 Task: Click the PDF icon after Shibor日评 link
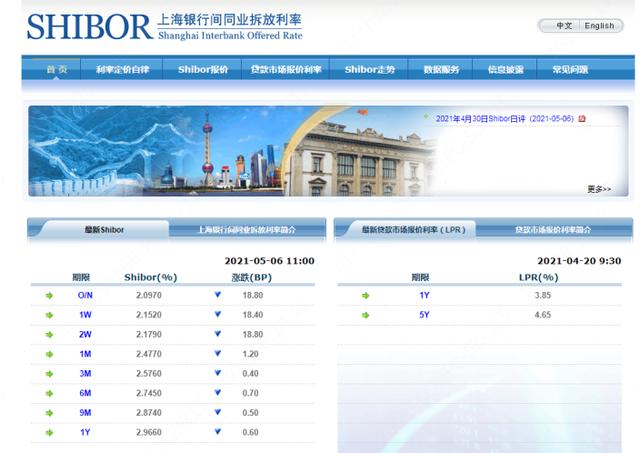[x=582, y=118]
